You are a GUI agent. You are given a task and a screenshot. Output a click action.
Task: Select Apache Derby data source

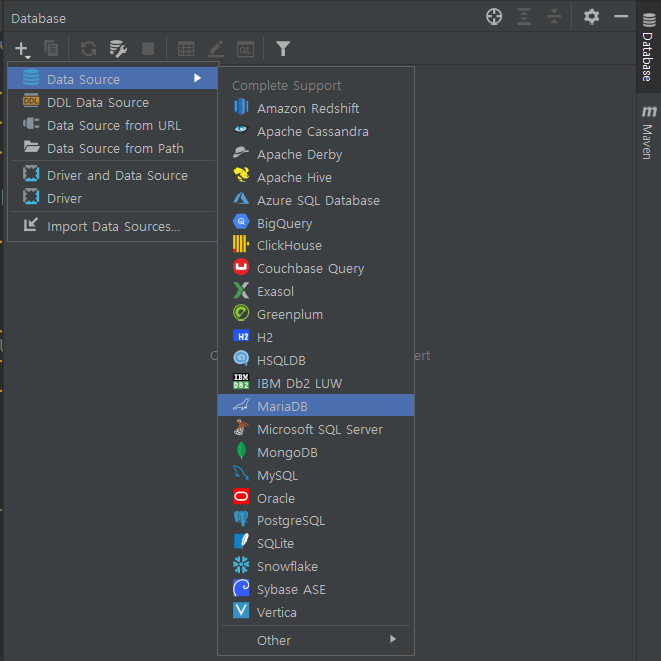click(x=316, y=154)
